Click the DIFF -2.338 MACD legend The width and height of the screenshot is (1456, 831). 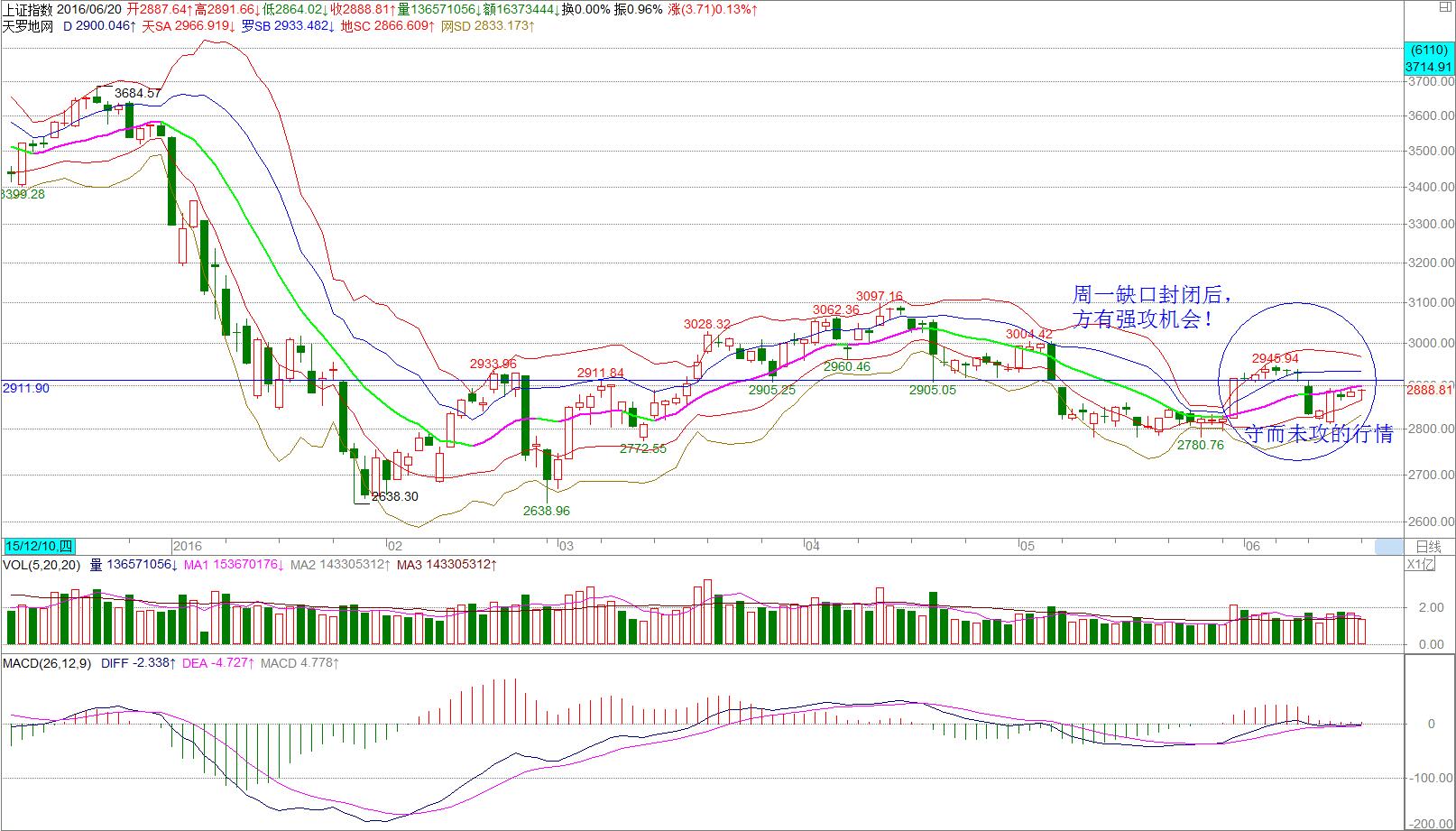(x=140, y=664)
